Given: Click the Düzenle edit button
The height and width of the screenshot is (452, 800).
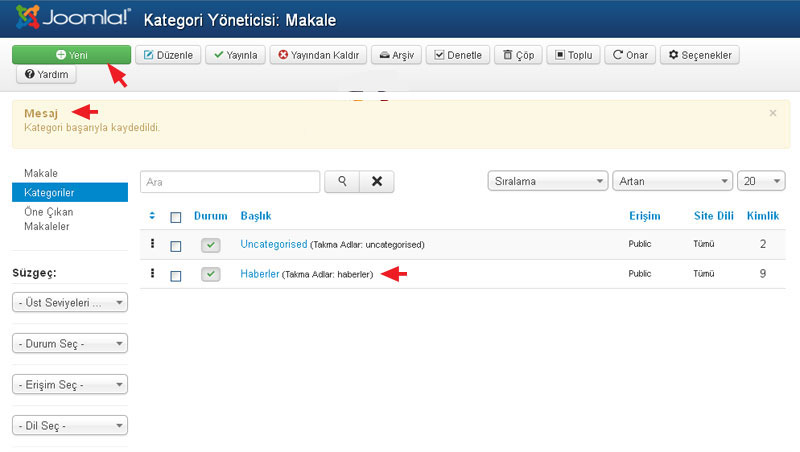Looking at the screenshot, I should (x=168, y=55).
